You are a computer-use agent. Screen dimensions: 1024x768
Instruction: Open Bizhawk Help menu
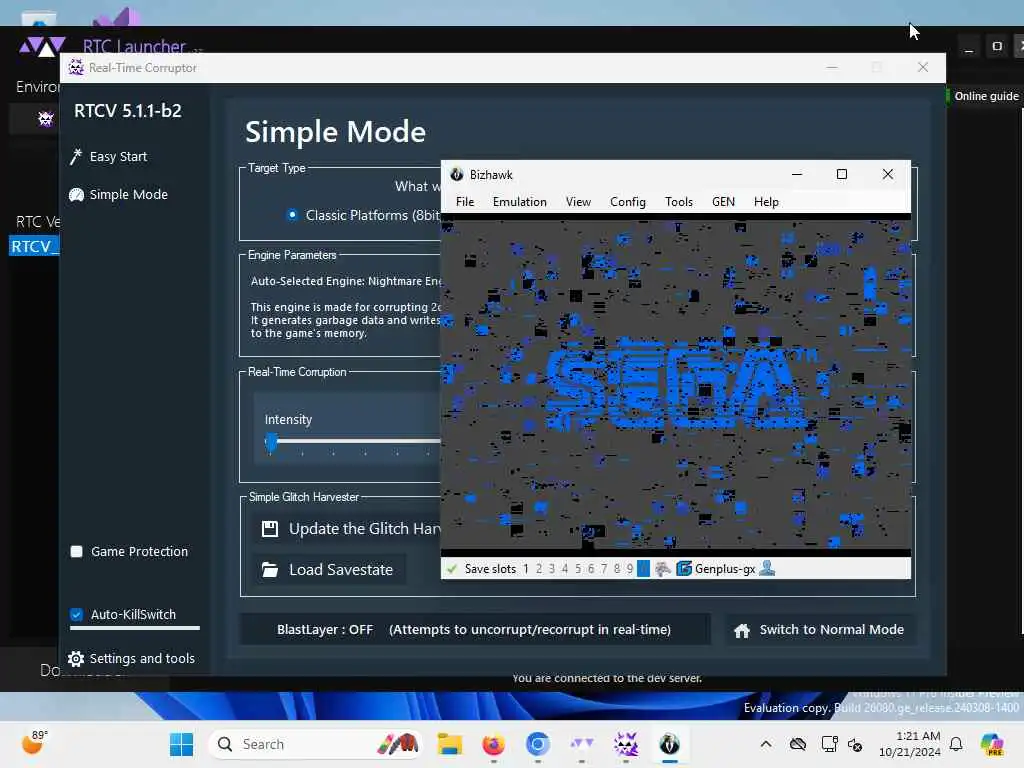[766, 202]
